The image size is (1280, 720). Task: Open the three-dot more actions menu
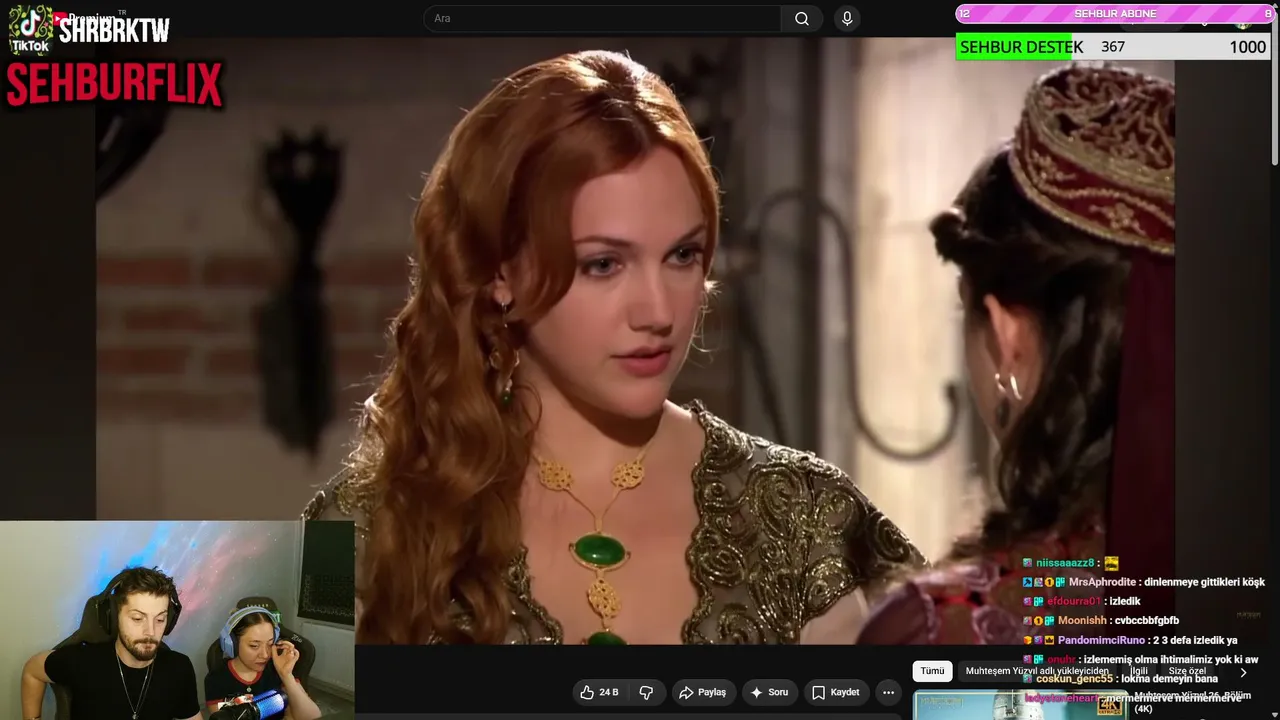pos(888,692)
